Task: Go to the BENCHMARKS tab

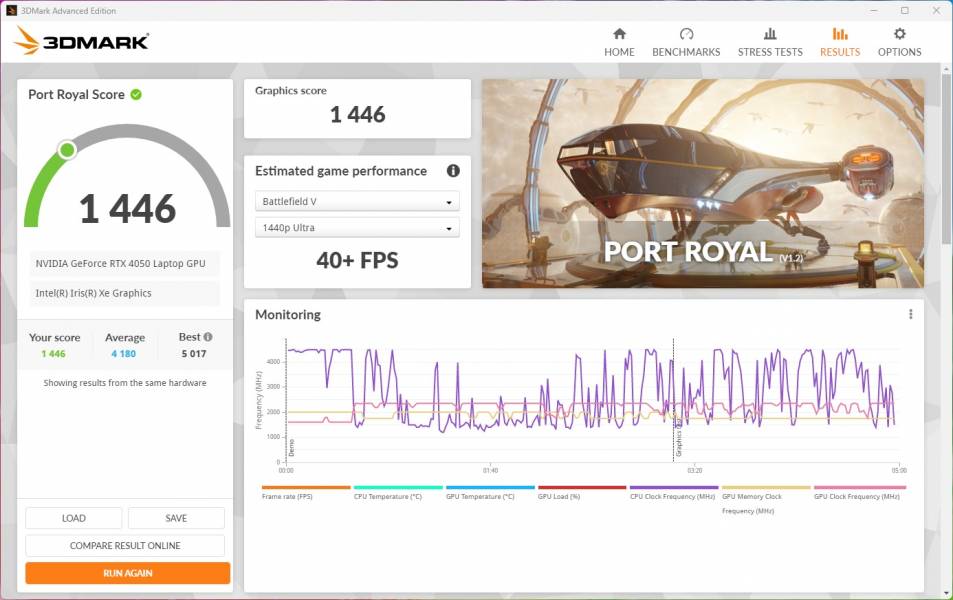Action: [686, 43]
